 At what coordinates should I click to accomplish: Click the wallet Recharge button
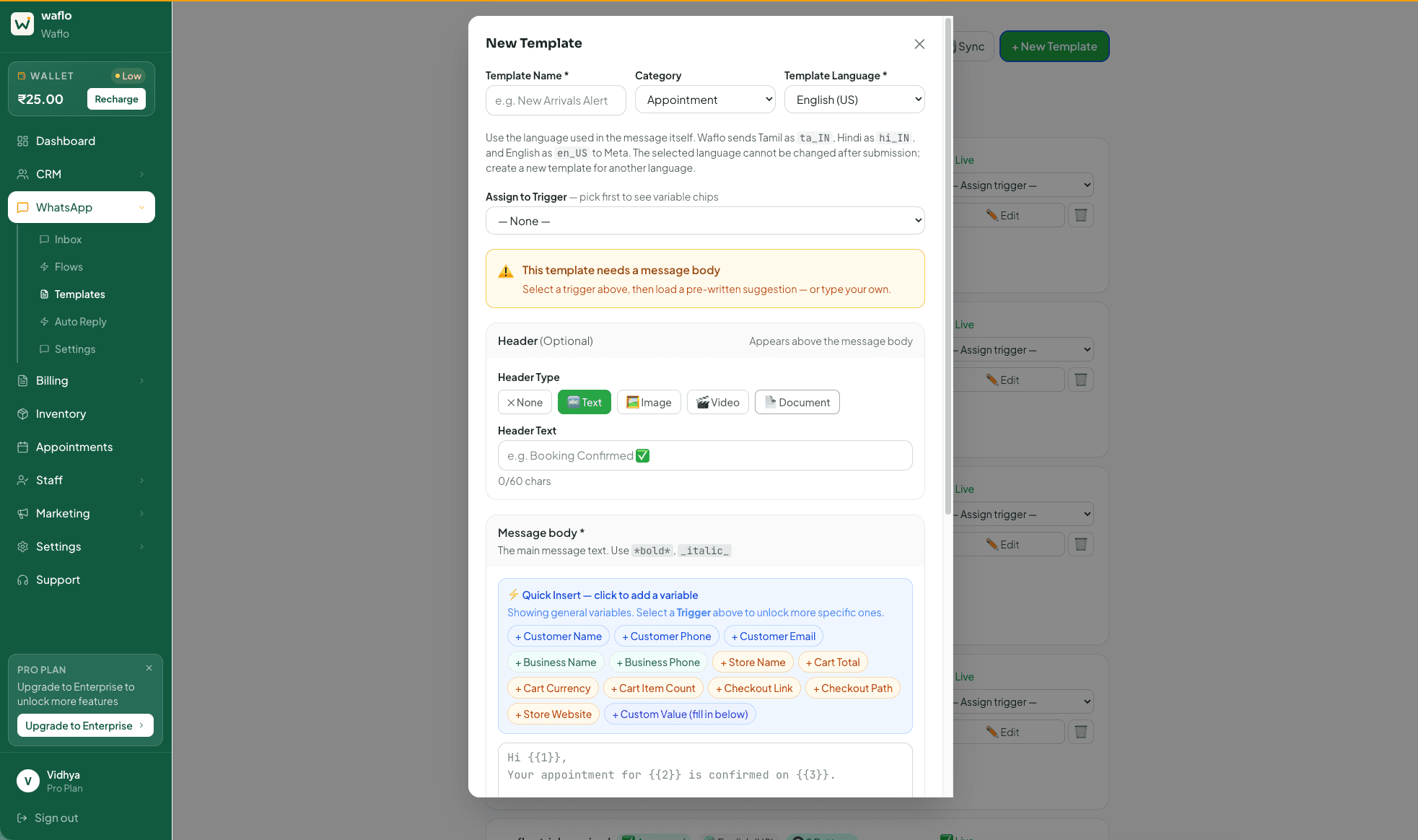[116, 99]
